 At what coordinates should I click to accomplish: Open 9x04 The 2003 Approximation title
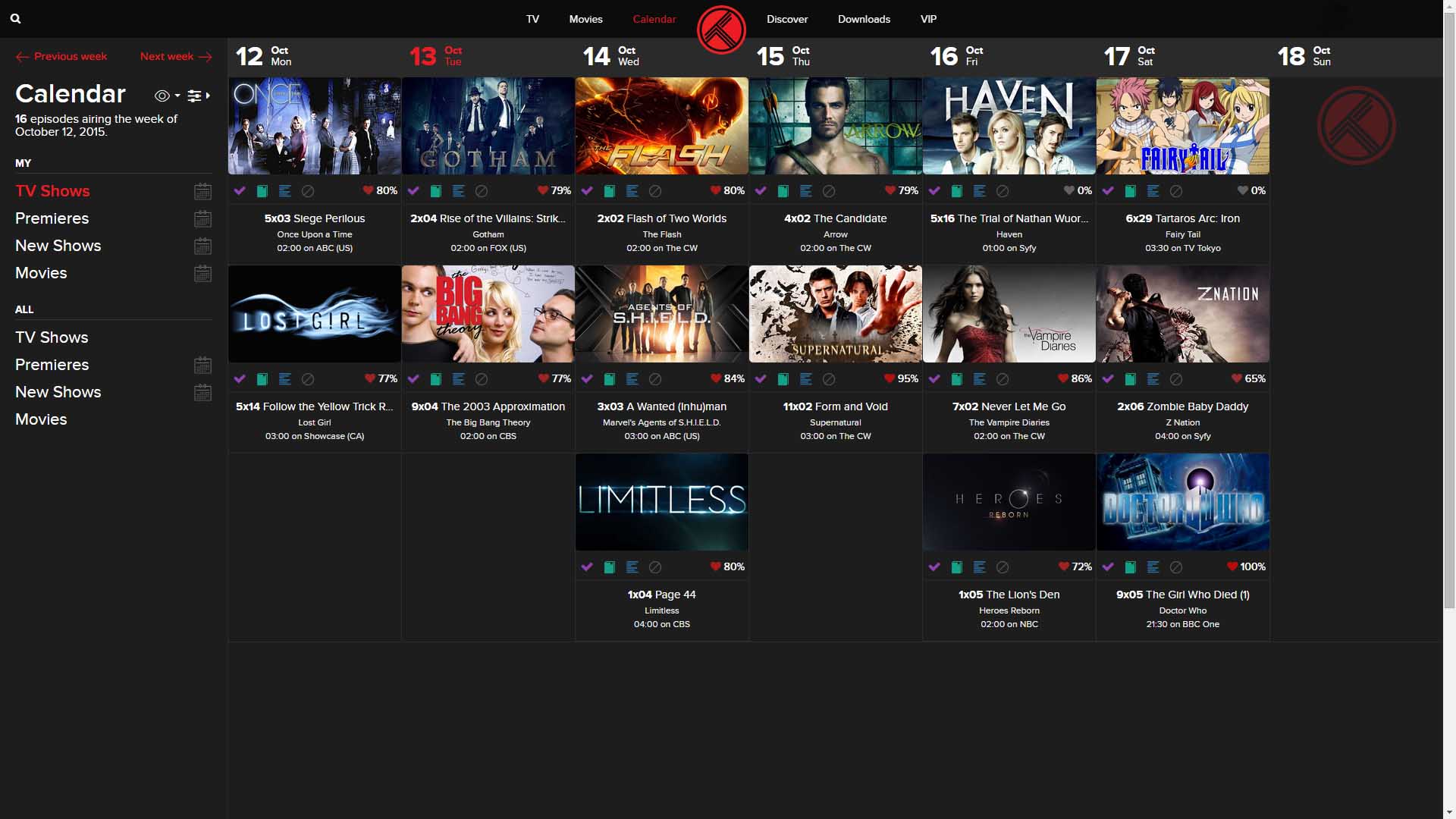click(x=488, y=406)
